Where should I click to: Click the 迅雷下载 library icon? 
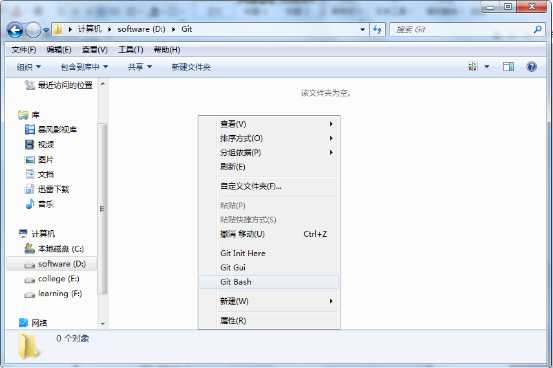pos(30,189)
